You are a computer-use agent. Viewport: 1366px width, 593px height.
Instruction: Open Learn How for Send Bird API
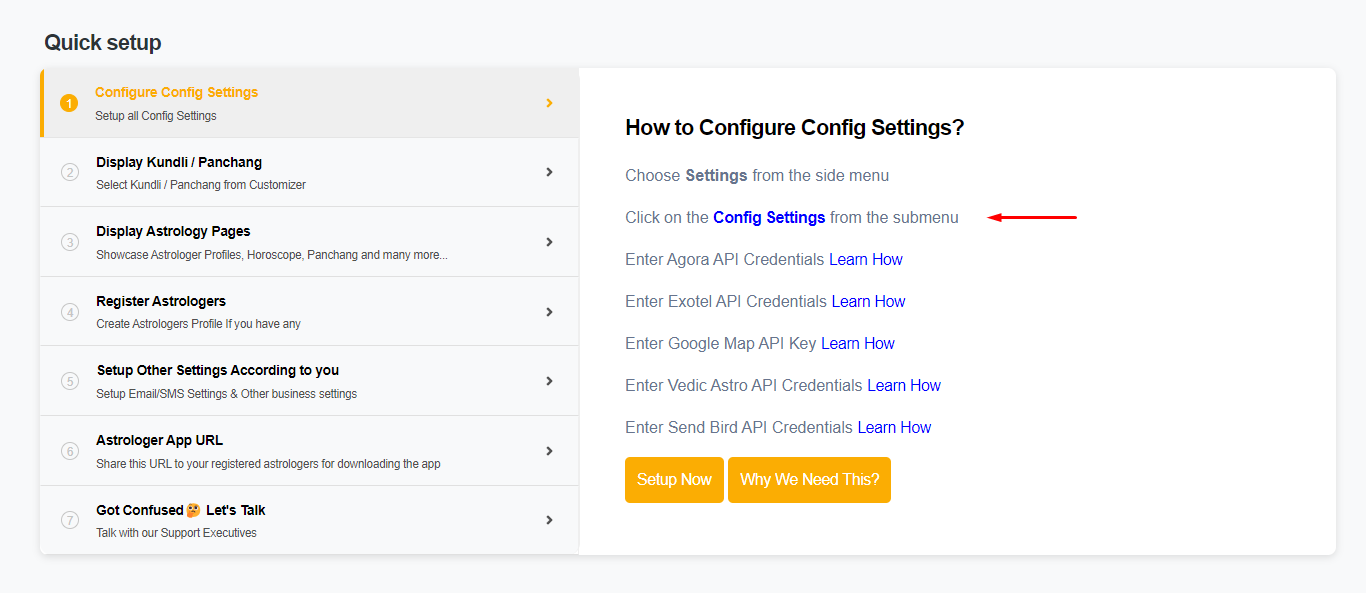894,427
